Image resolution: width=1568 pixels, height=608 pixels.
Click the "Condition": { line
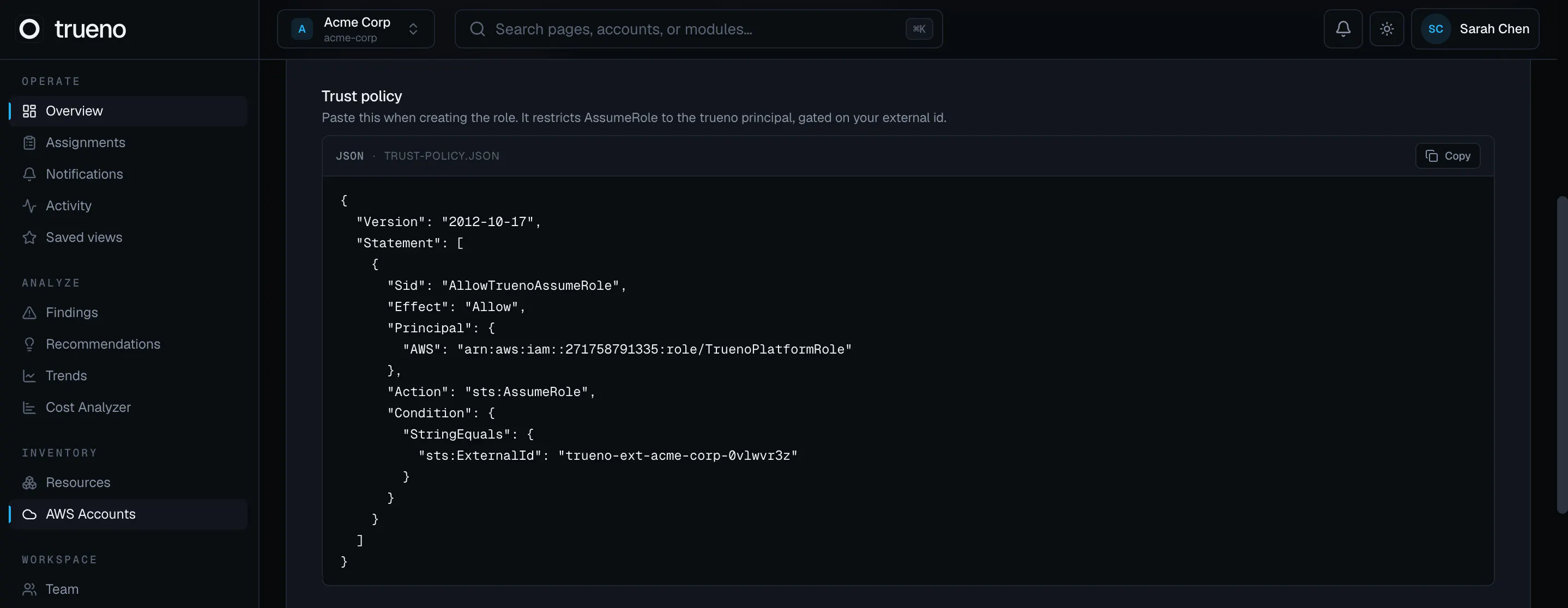(441, 414)
